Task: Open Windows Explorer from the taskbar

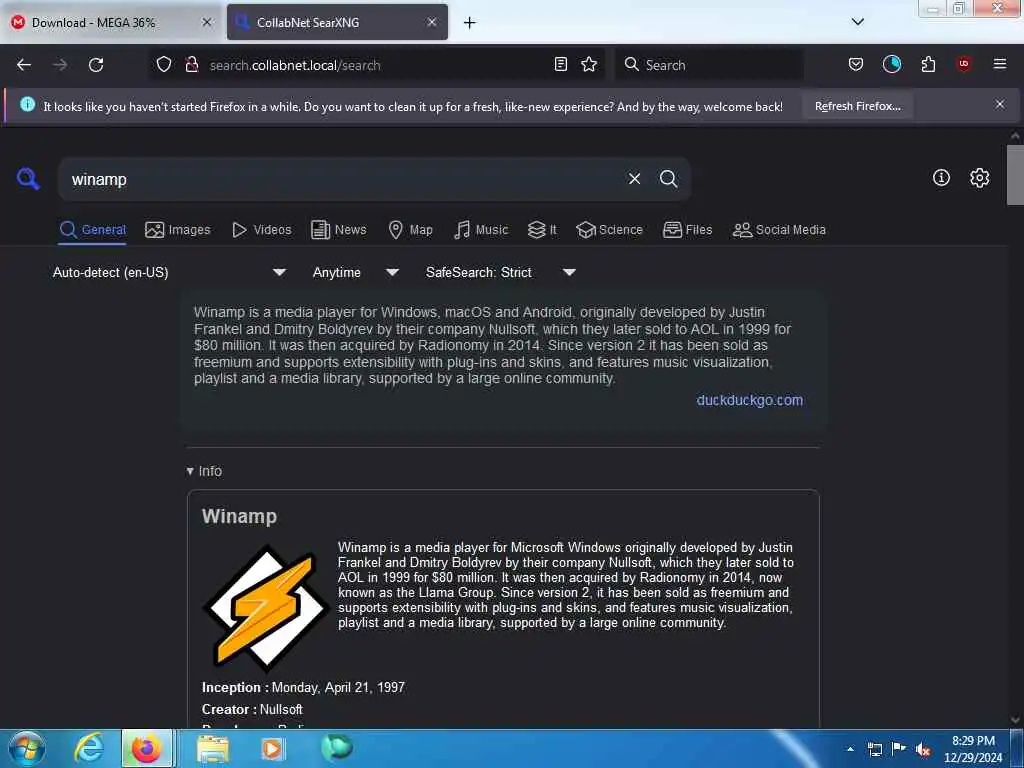Action: pos(213,748)
